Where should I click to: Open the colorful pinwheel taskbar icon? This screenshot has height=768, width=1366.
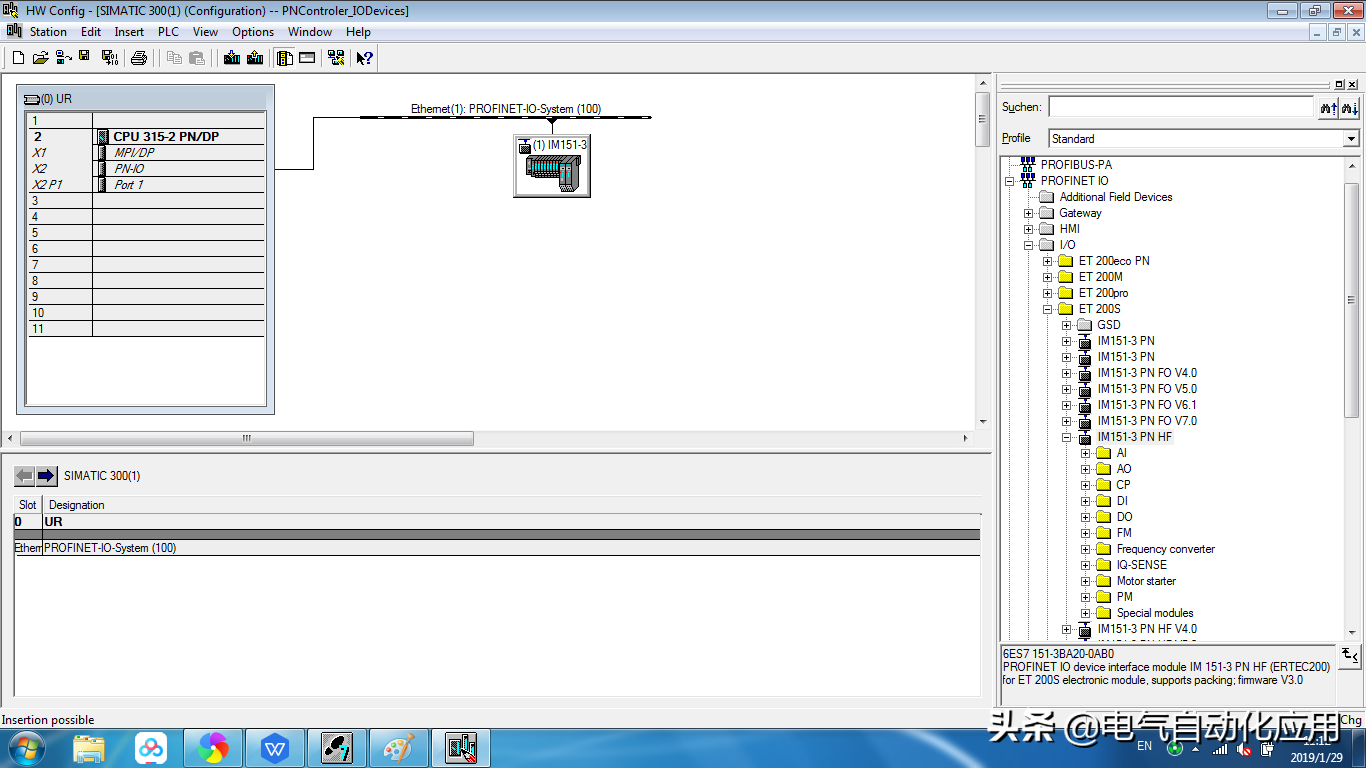[213, 748]
